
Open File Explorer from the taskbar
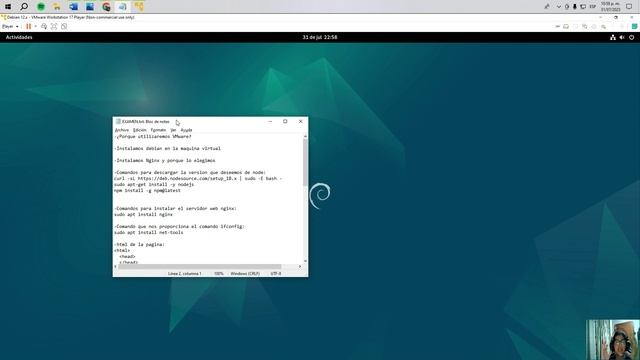click(x=57, y=7)
